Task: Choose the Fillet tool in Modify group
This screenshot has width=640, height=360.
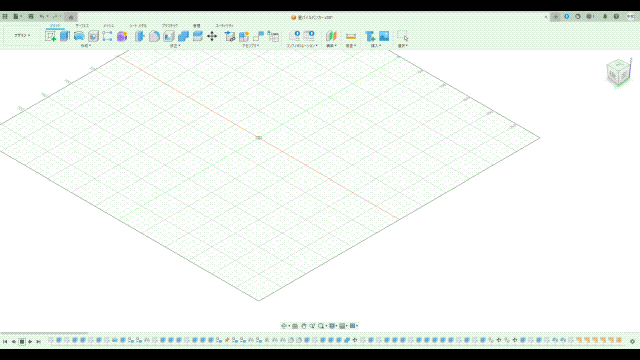Action: pyautogui.click(x=154, y=36)
